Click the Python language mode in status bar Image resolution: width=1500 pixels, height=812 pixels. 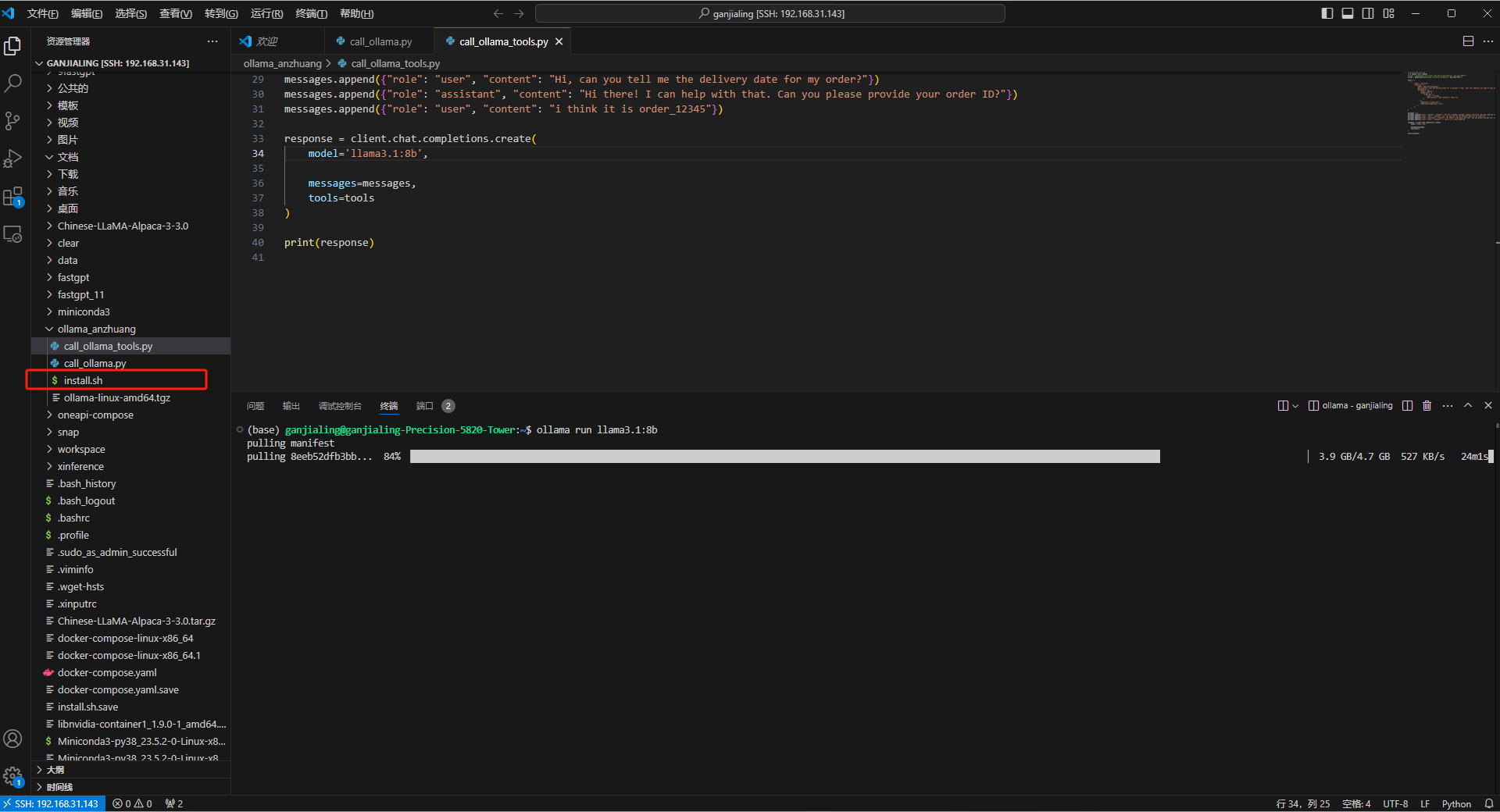1456,803
